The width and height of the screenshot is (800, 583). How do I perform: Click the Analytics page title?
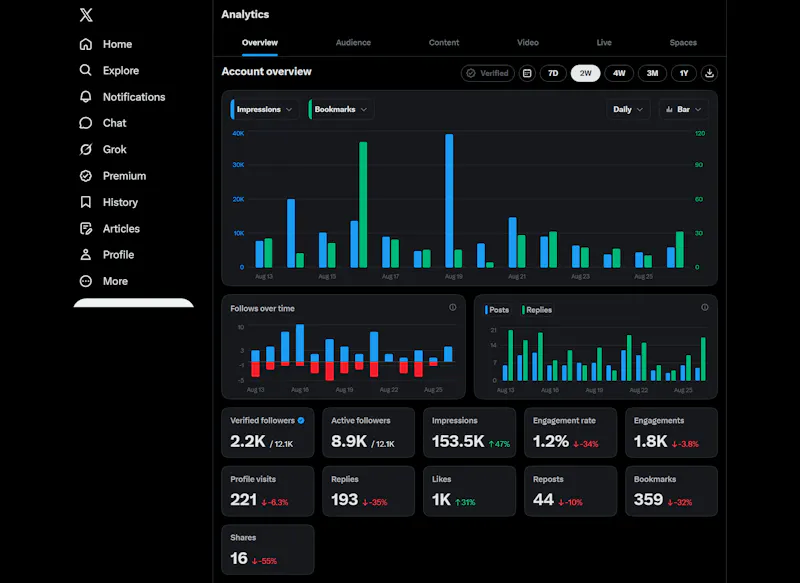tap(245, 14)
